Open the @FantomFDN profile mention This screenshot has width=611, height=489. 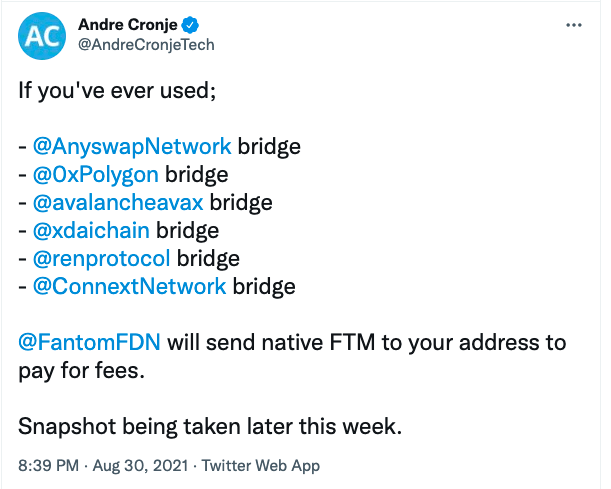tap(89, 342)
